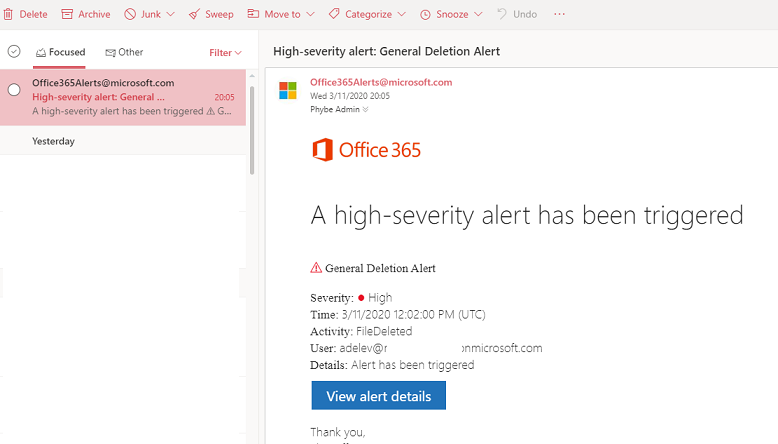Screen dimensions: 778x444
Task: Click Details: Alert has been triggered text
Action: click(392, 365)
